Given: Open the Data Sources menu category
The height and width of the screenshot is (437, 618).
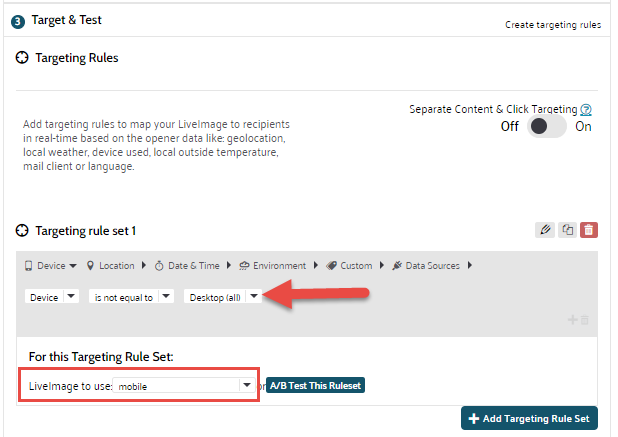Looking at the screenshot, I should coord(428,266).
